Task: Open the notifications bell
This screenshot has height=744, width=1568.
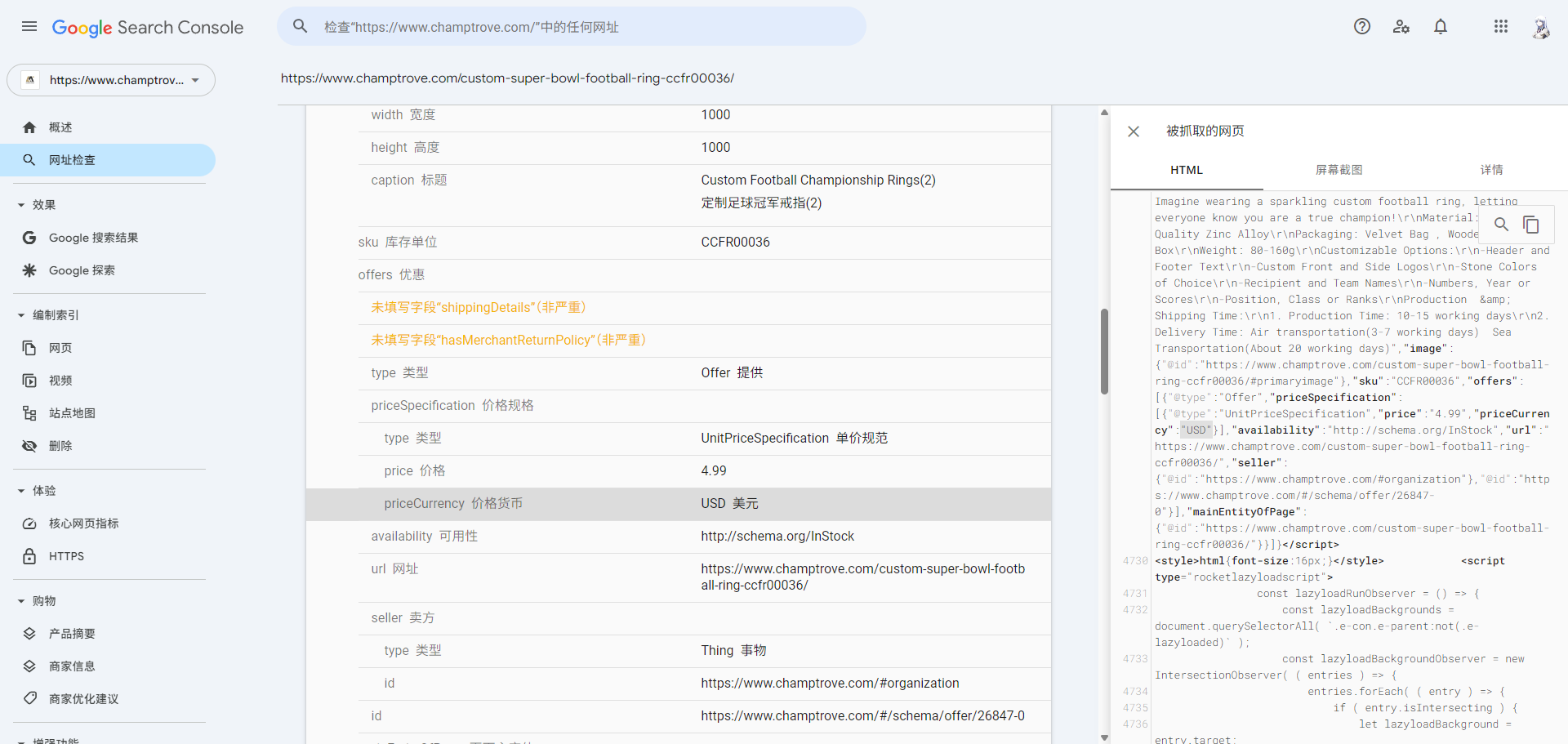Action: click(1441, 26)
